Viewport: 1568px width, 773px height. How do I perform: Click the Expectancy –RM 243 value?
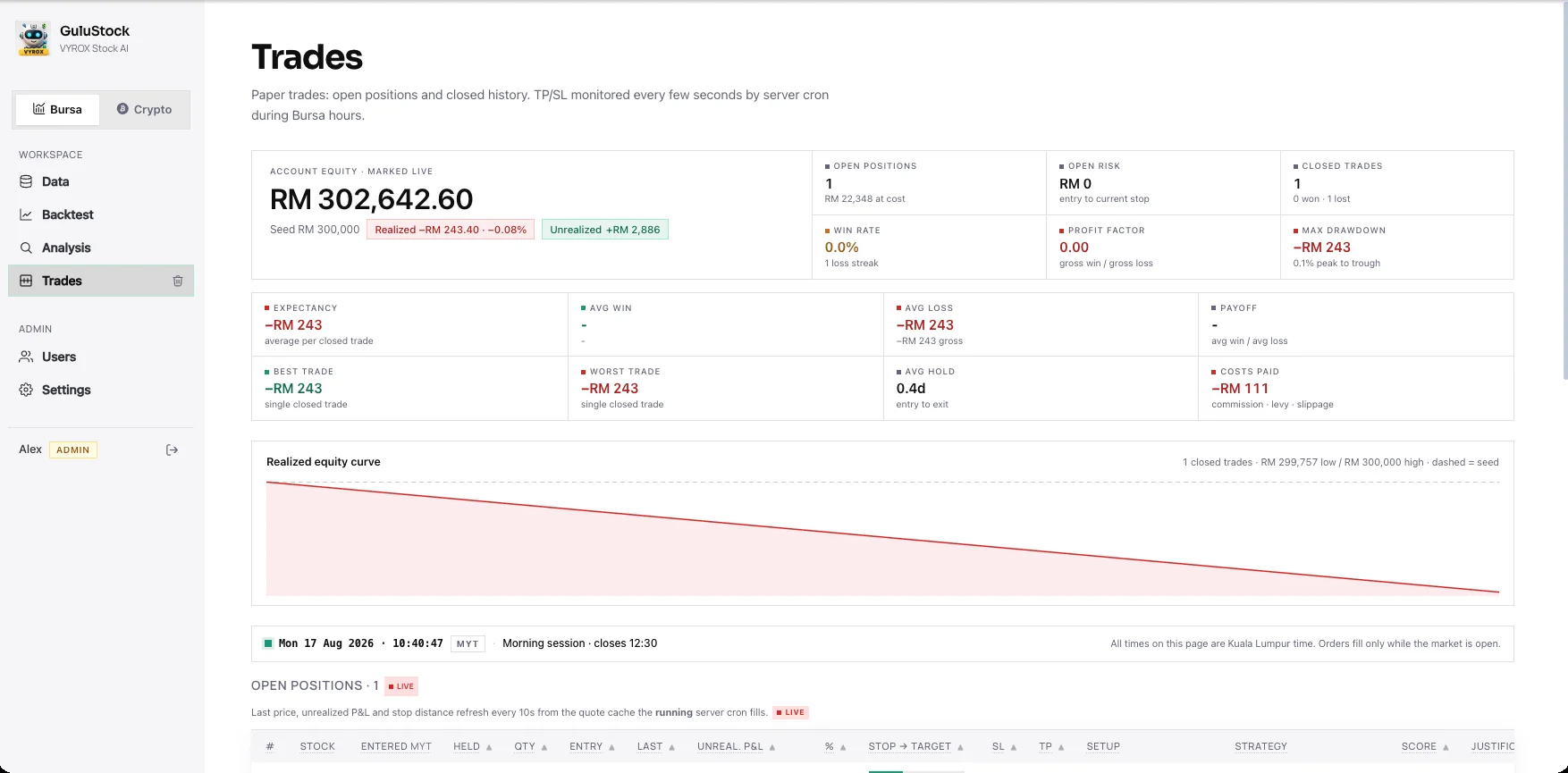point(293,325)
